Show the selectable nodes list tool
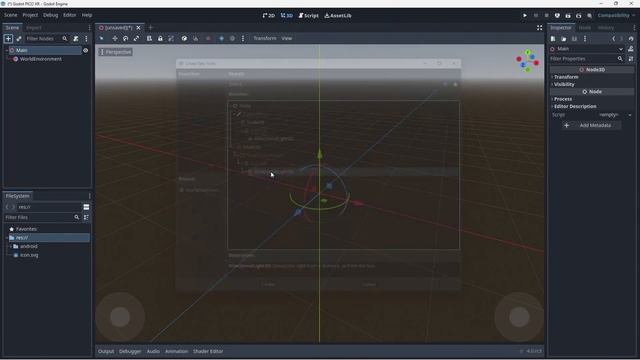Viewport: 640px width, 360px height. coord(149,38)
